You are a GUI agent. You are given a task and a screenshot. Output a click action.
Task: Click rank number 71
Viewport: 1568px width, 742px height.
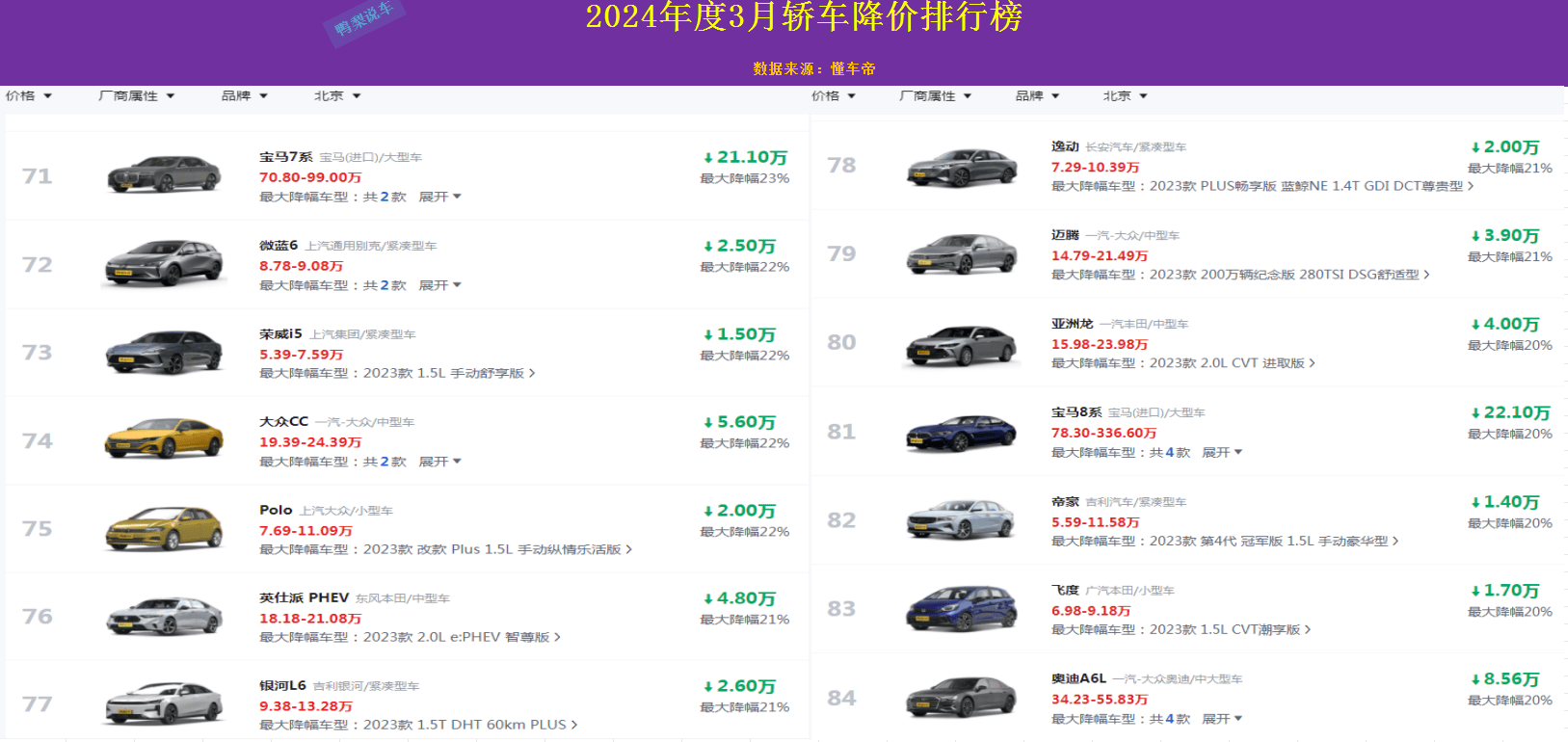pos(38,176)
